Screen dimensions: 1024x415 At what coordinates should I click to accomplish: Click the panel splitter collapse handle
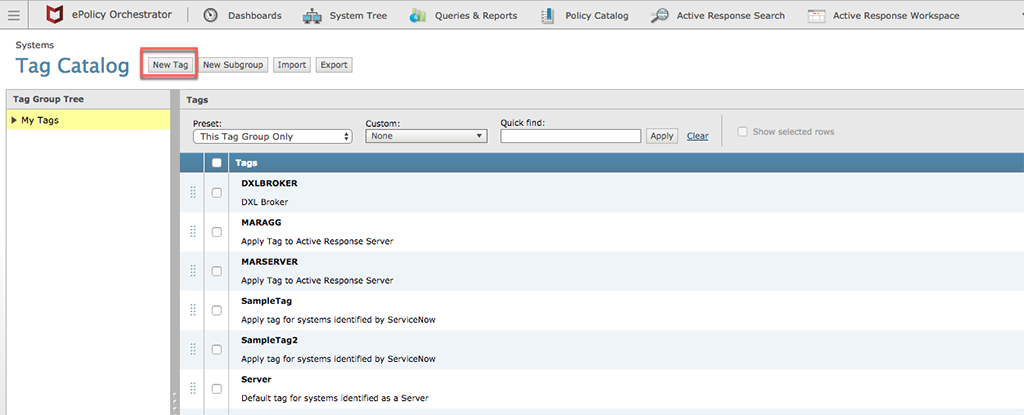(x=174, y=402)
